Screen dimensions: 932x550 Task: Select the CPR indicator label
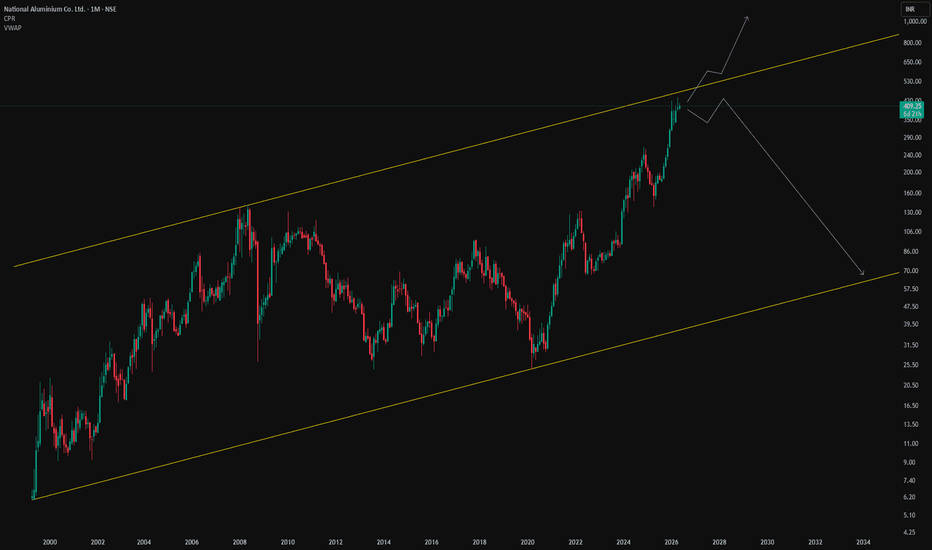9,18
